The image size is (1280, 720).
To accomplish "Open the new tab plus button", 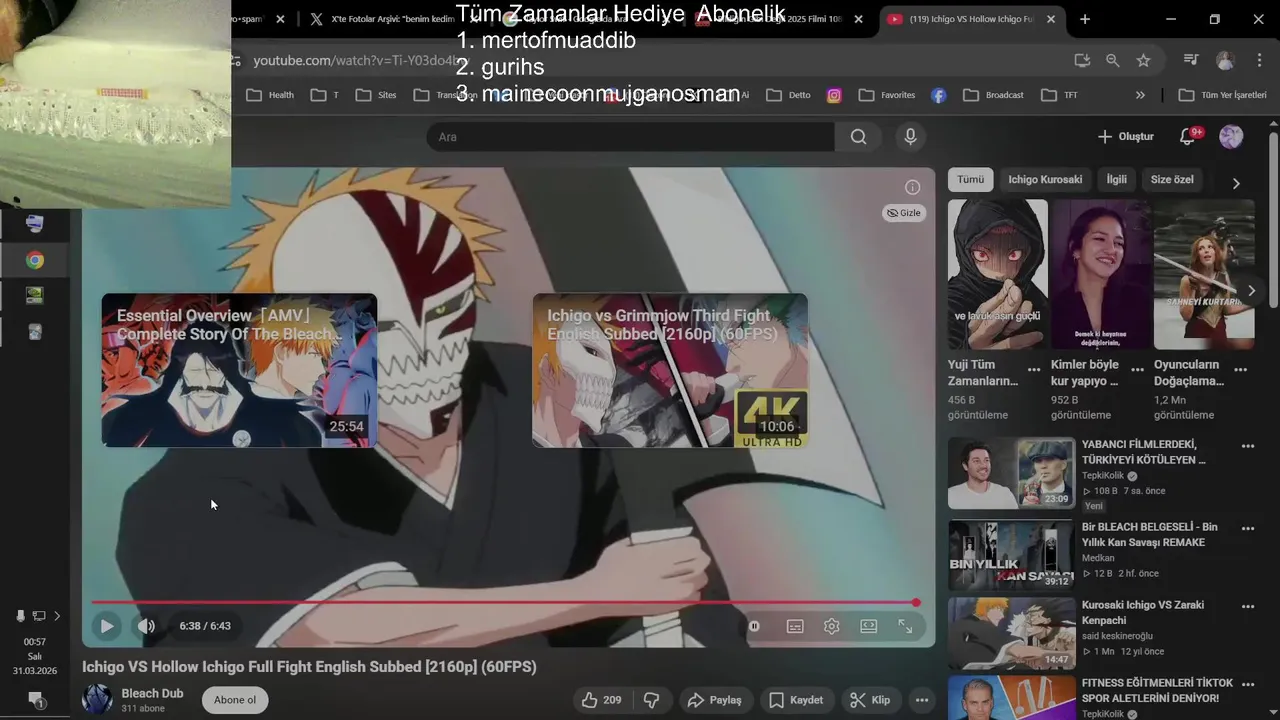I will click(x=1085, y=19).
